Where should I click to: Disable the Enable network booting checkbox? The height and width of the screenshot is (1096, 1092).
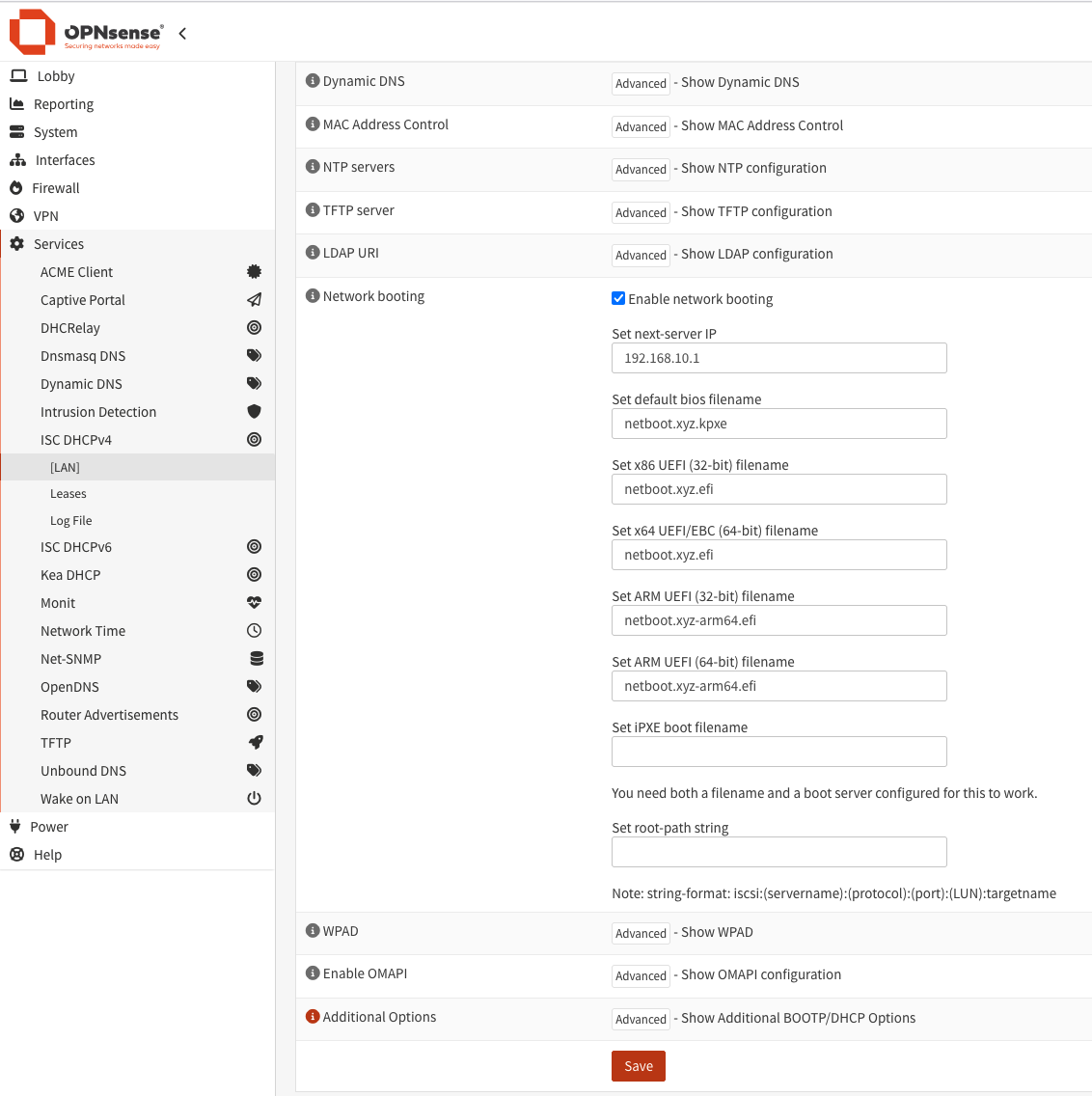618,298
